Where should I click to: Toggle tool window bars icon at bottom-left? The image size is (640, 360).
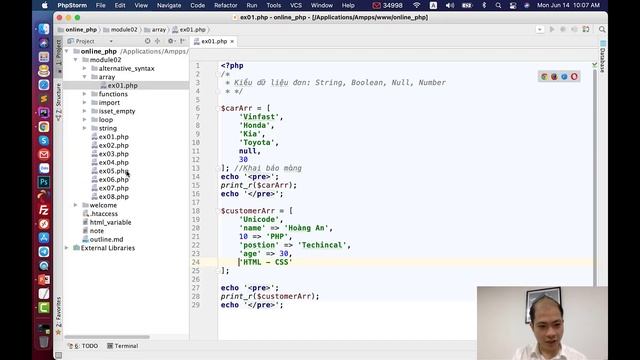click(58, 355)
